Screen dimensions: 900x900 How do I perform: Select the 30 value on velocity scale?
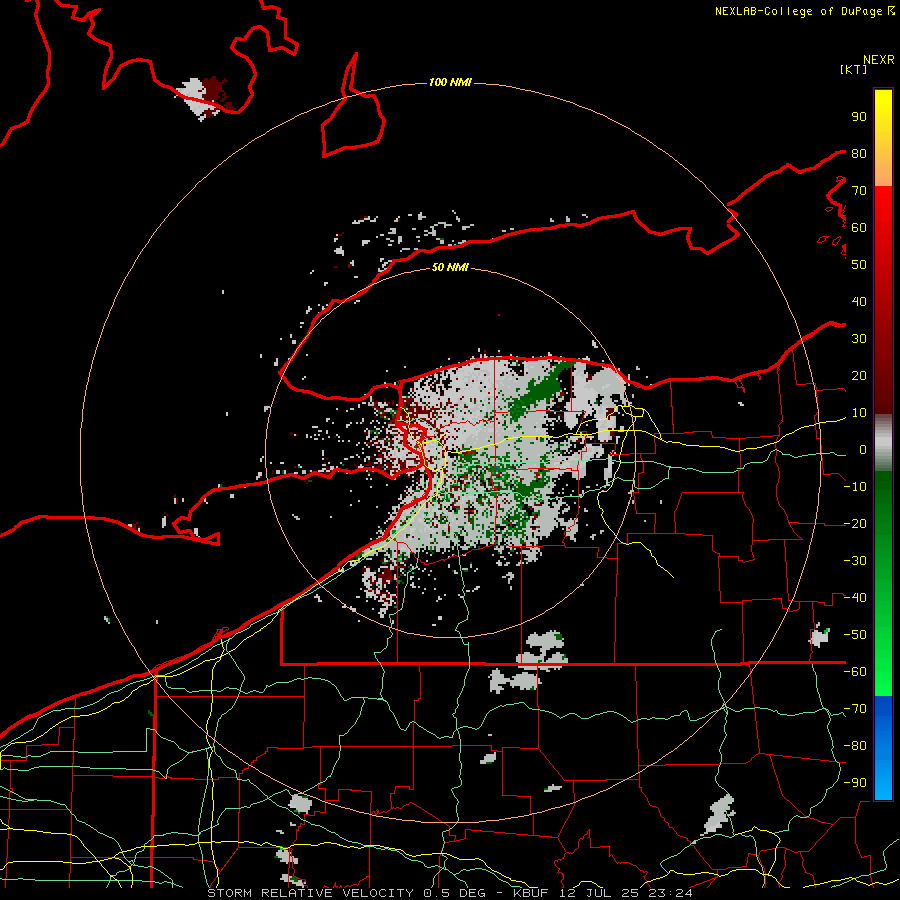point(859,339)
